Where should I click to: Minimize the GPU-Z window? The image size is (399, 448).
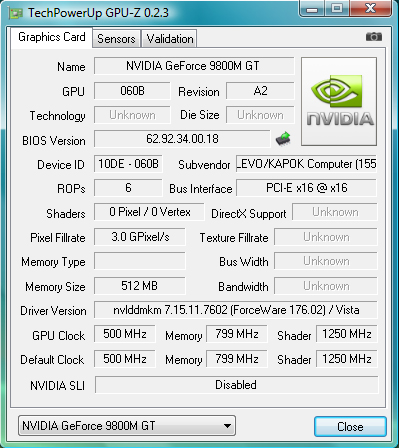(312, 8)
